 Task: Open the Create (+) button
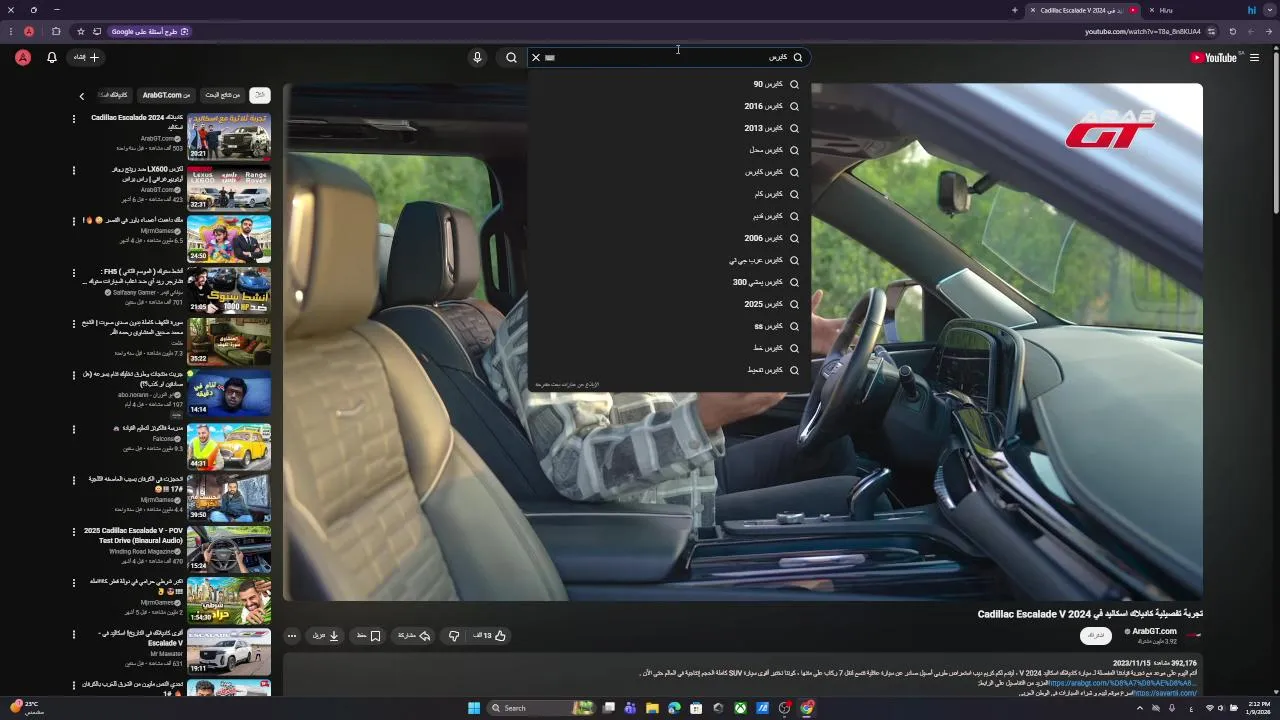tap(87, 58)
